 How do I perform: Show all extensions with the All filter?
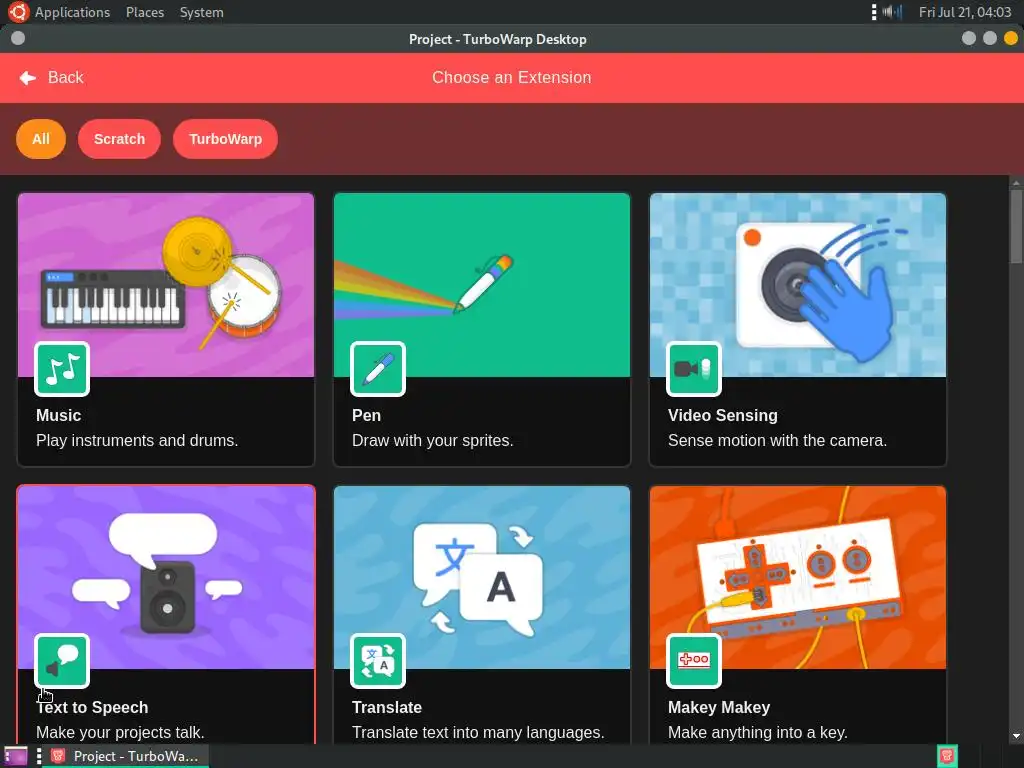pyautogui.click(x=41, y=139)
